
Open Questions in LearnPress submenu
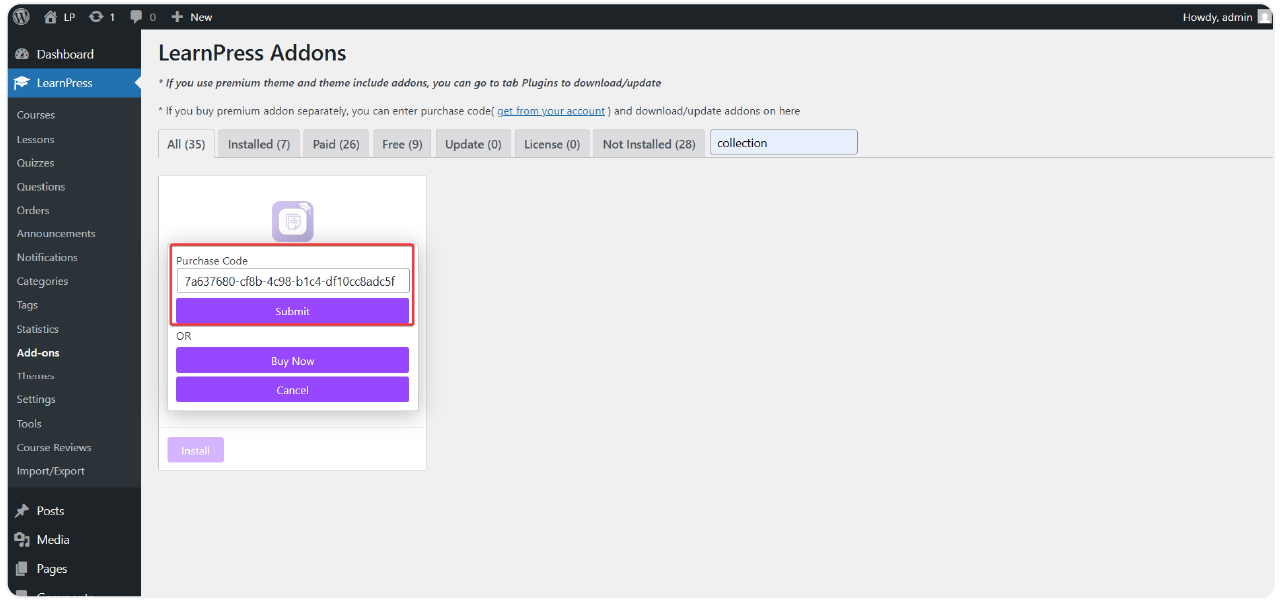point(41,187)
